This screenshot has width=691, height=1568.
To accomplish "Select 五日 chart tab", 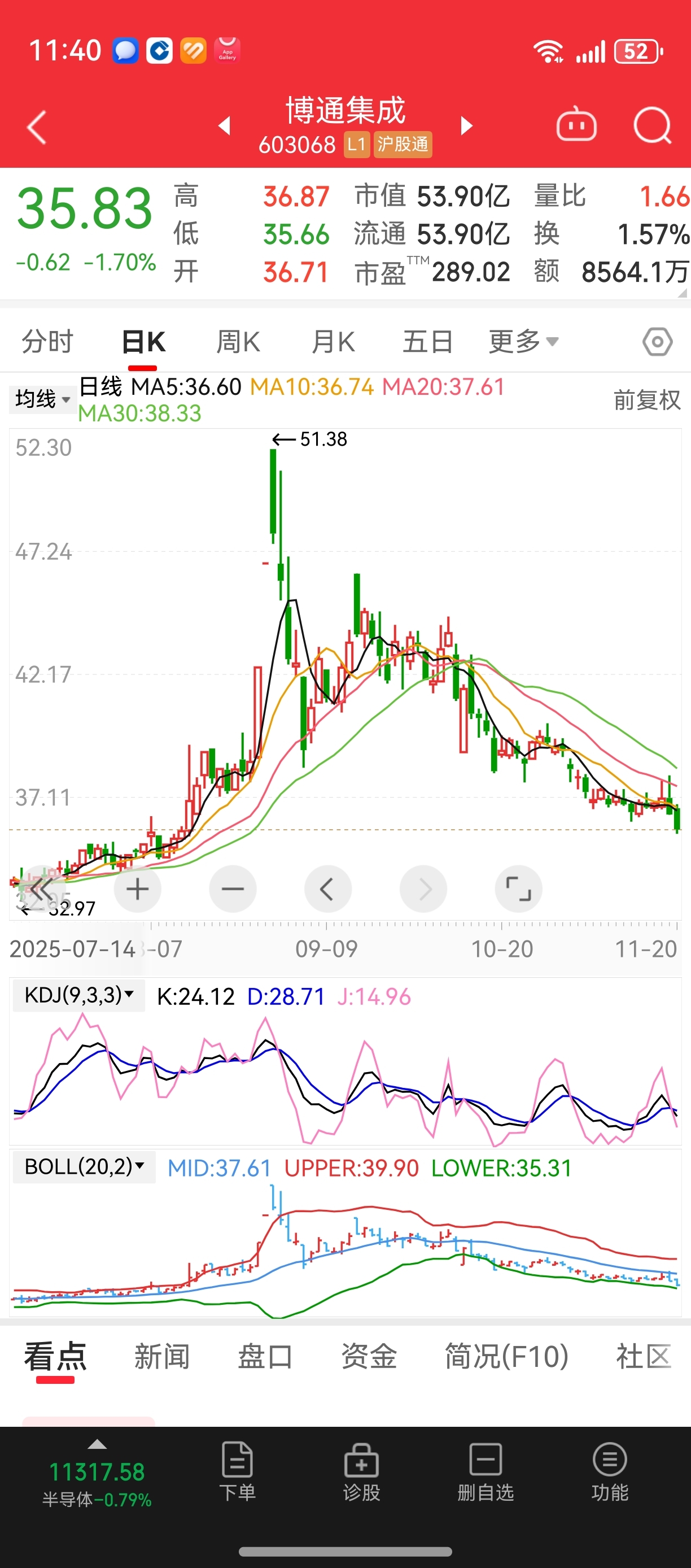I will (427, 342).
